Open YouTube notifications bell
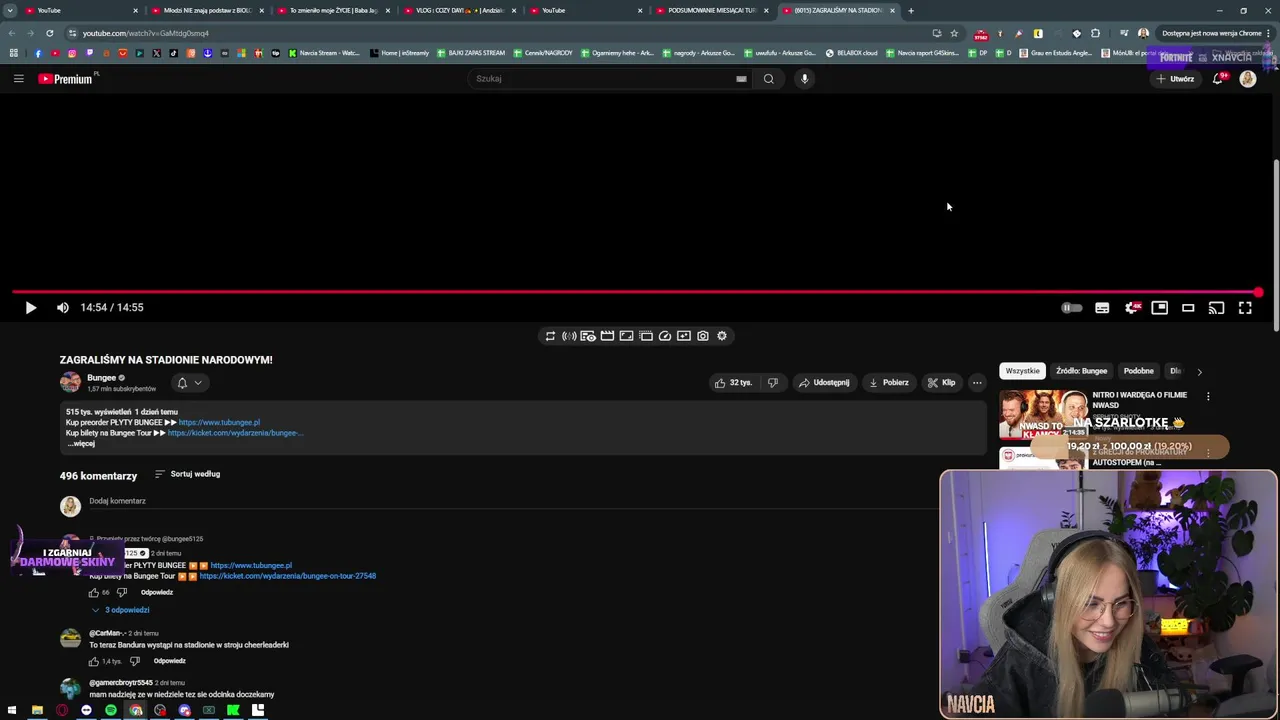The width and height of the screenshot is (1280, 720). point(1218,79)
